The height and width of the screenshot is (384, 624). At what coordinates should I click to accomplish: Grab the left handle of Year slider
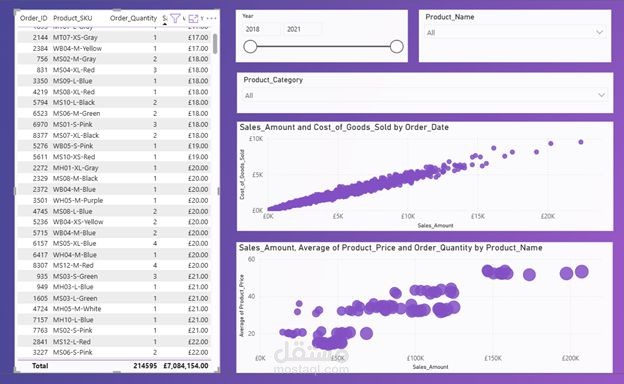click(x=250, y=47)
